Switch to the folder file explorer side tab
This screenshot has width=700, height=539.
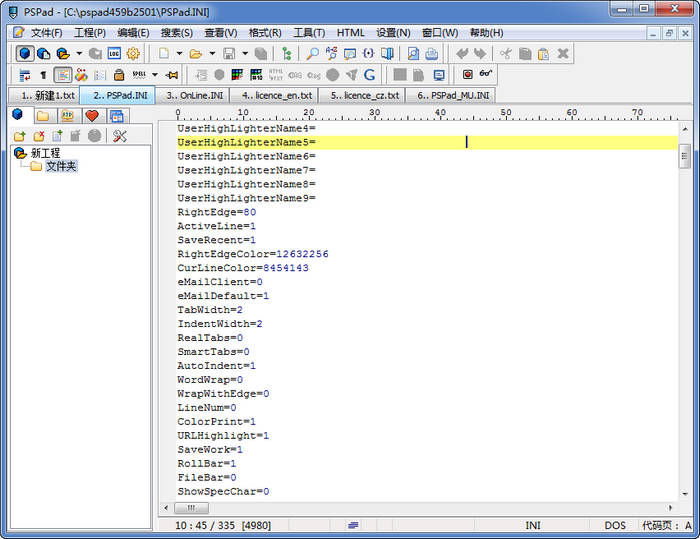click(x=43, y=116)
